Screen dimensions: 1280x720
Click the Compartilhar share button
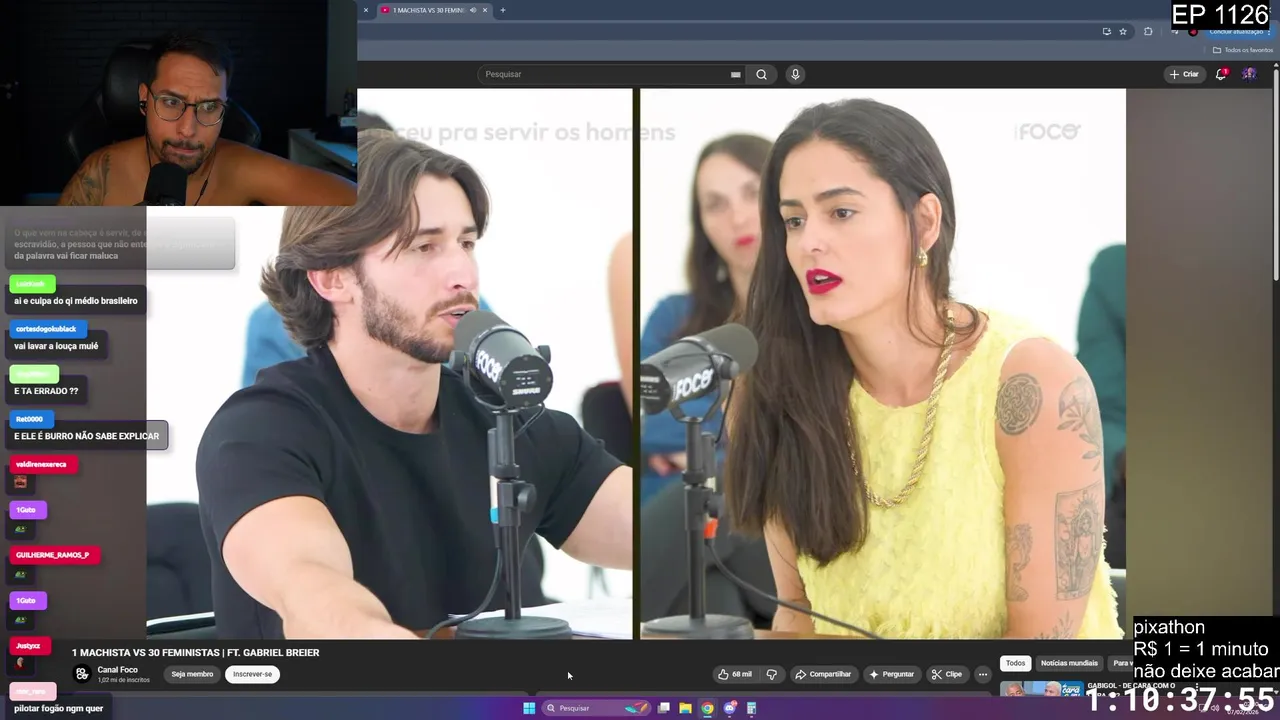click(823, 674)
